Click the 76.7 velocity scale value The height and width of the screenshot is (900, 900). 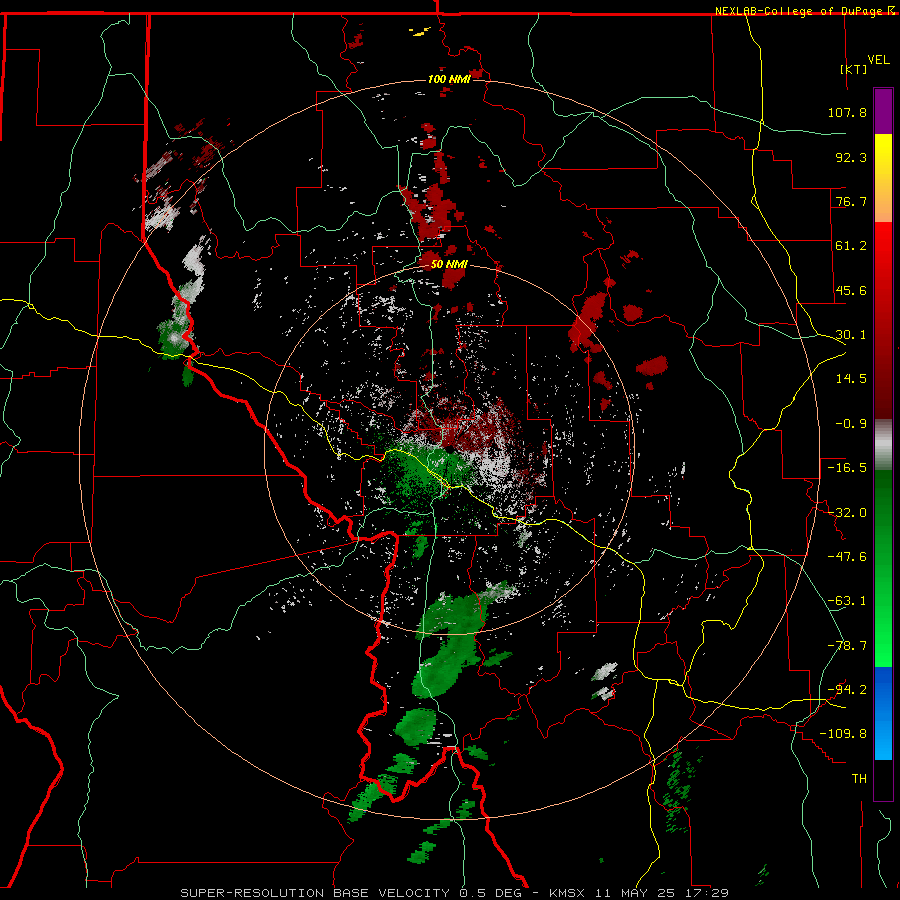click(x=851, y=201)
